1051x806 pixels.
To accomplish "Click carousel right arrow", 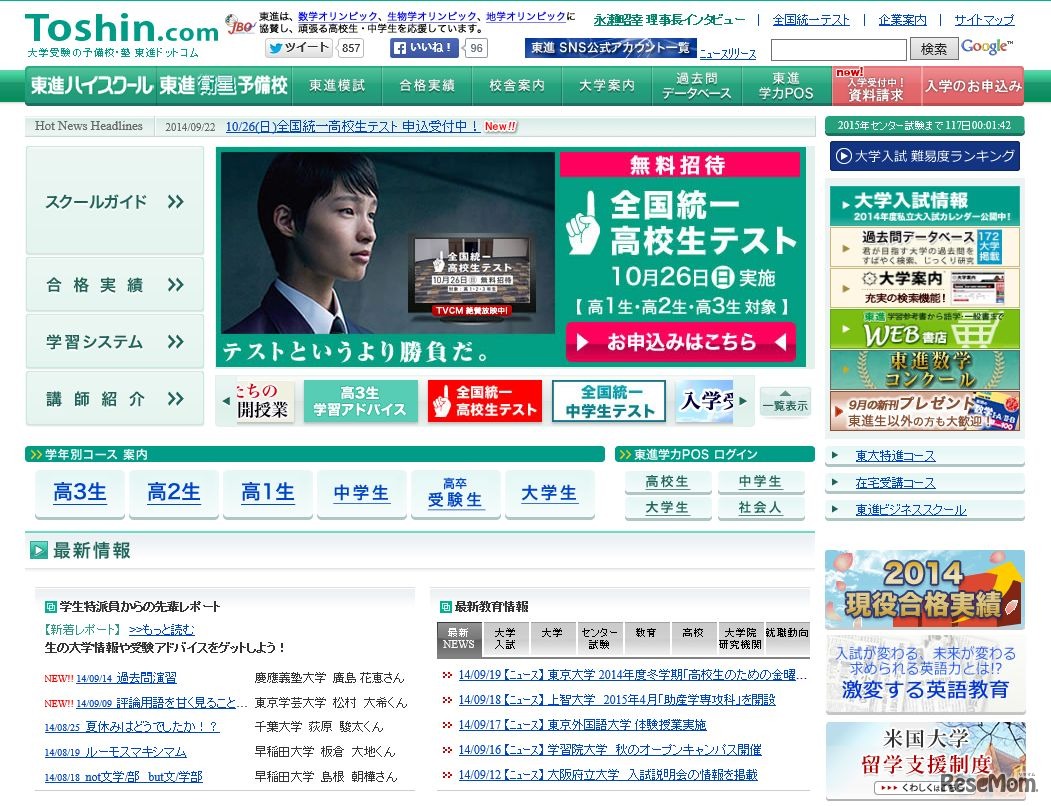I will click(743, 401).
